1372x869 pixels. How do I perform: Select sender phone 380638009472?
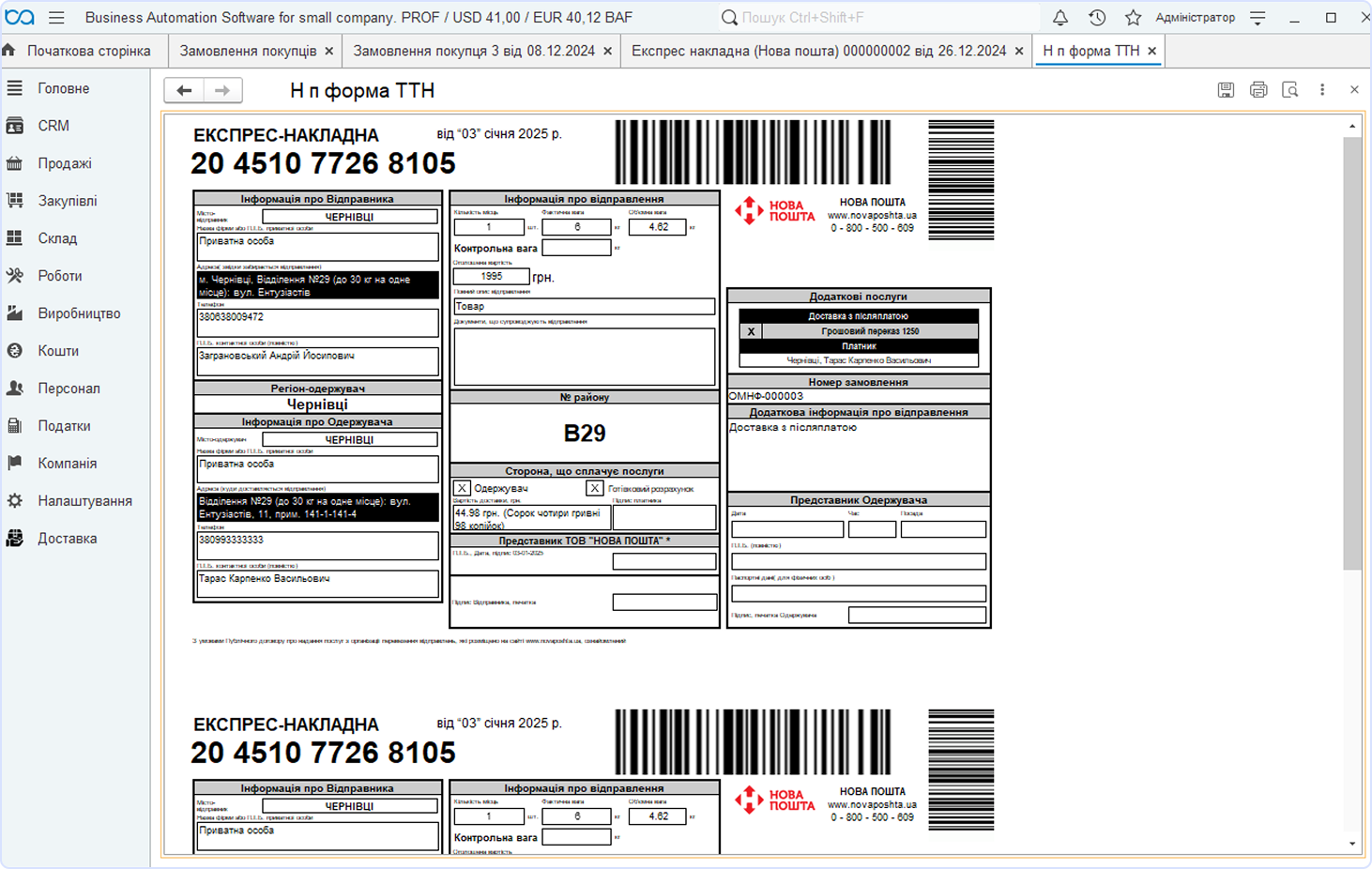tap(318, 323)
